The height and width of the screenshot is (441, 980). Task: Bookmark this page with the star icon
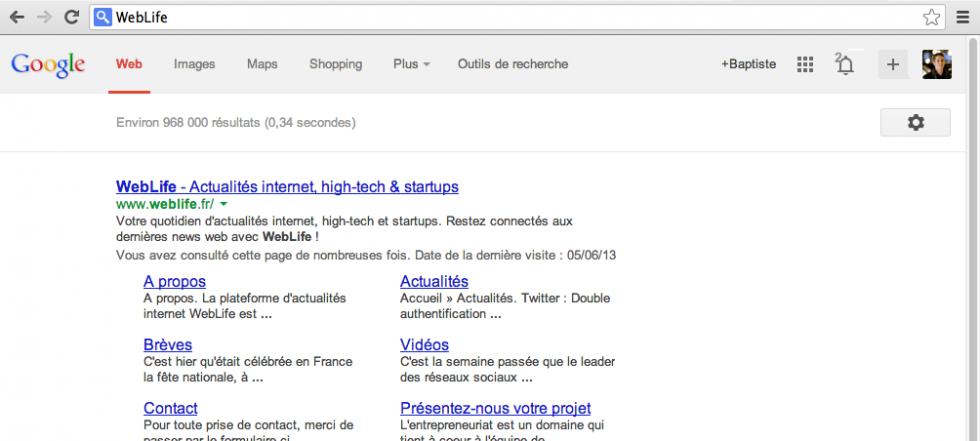click(931, 17)
